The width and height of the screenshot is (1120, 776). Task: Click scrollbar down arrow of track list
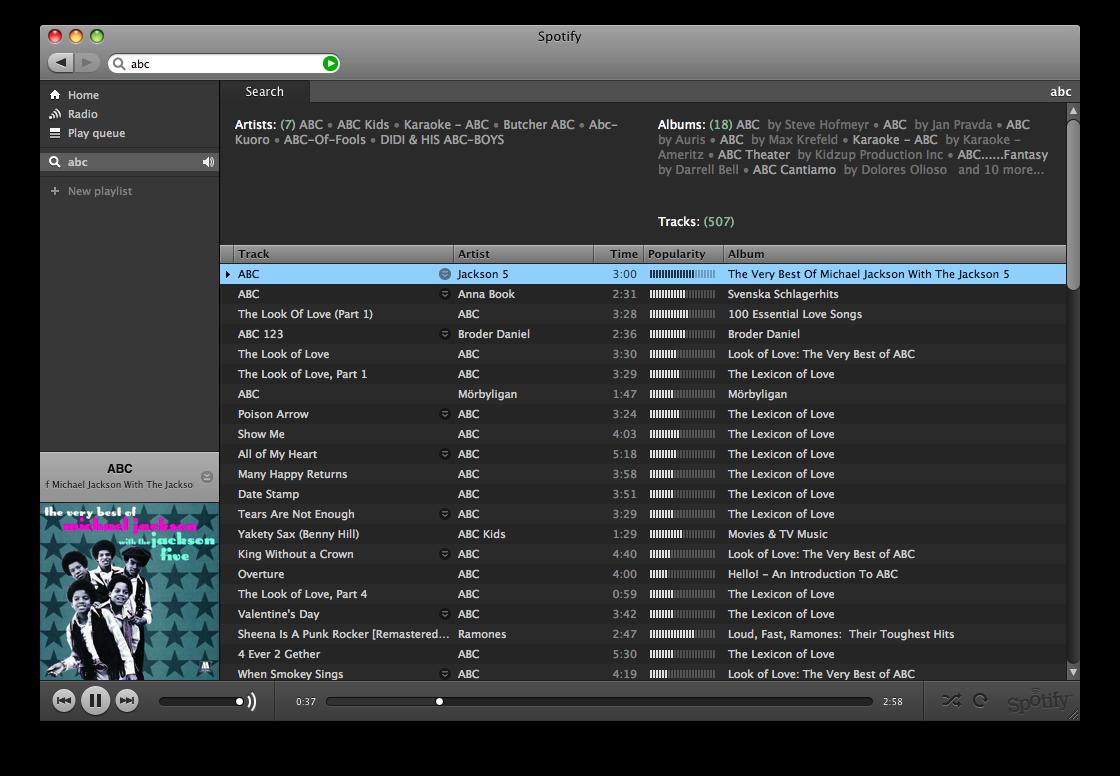tap(1072, 672)
